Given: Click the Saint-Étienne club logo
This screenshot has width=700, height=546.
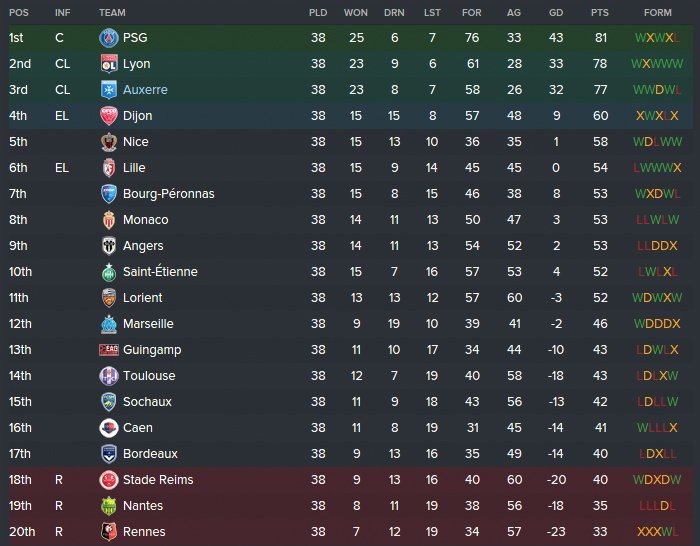Looking at the screenshot, I should click(108, 272).
